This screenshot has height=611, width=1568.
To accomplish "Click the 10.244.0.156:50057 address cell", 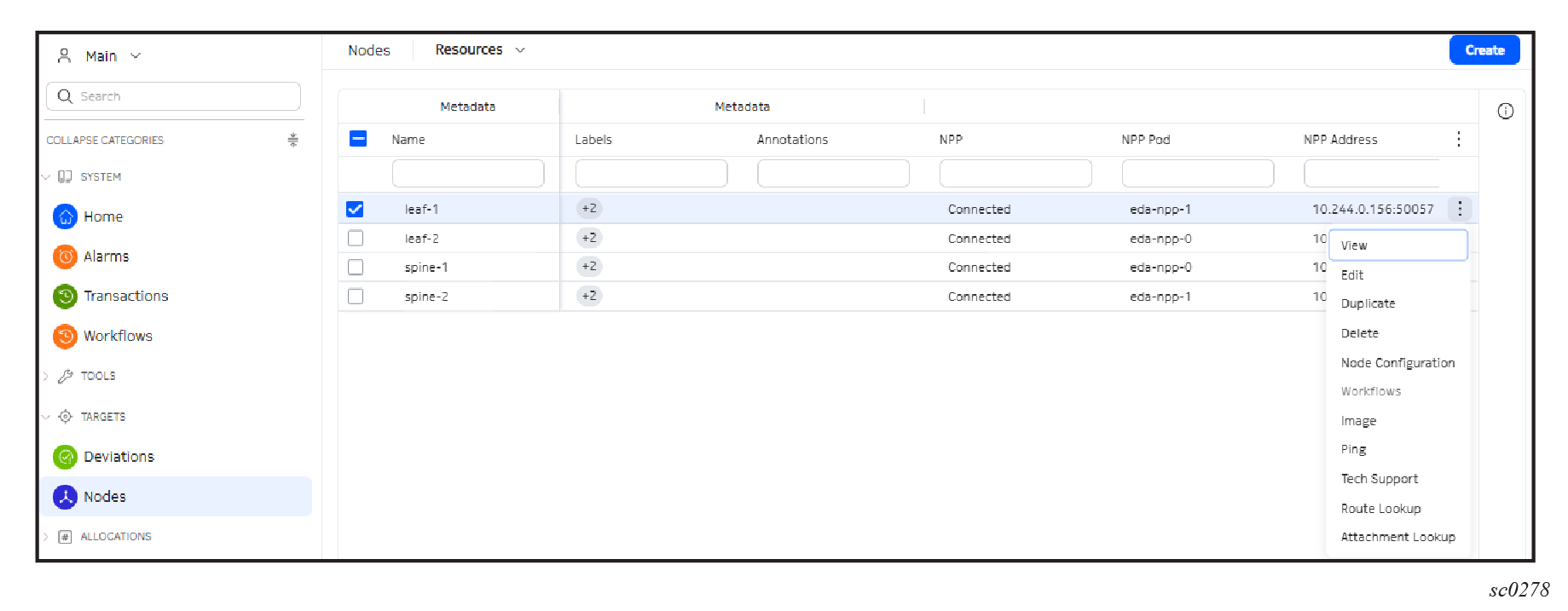I will coord(1373,210).
